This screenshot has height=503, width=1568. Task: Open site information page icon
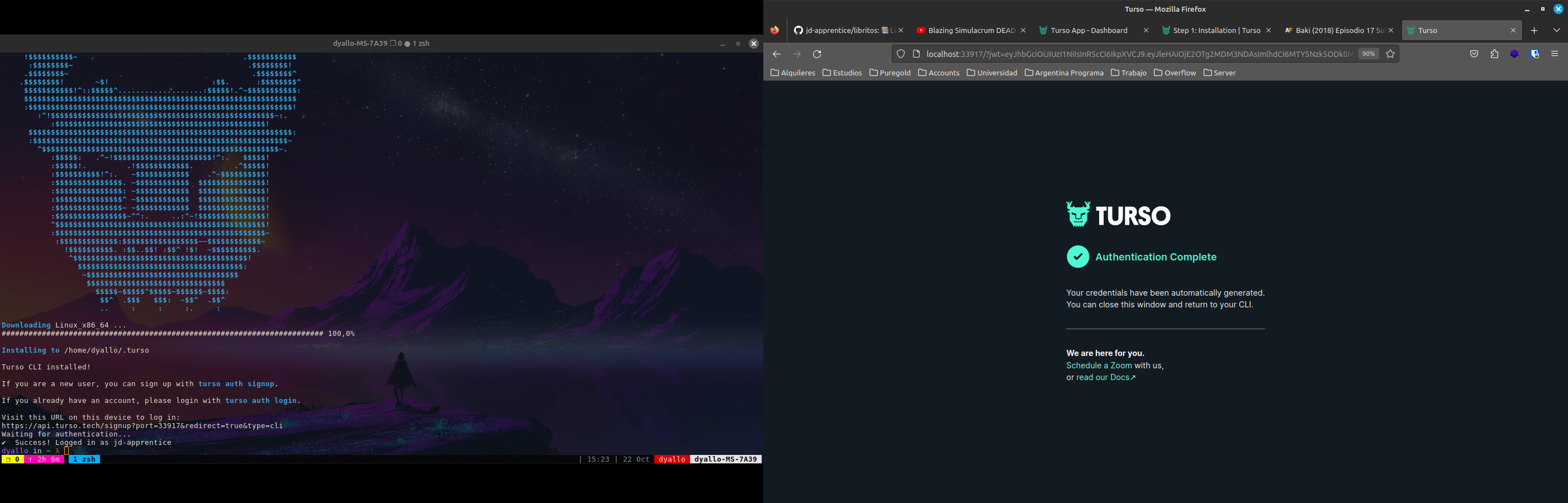[x=916, y=54]
